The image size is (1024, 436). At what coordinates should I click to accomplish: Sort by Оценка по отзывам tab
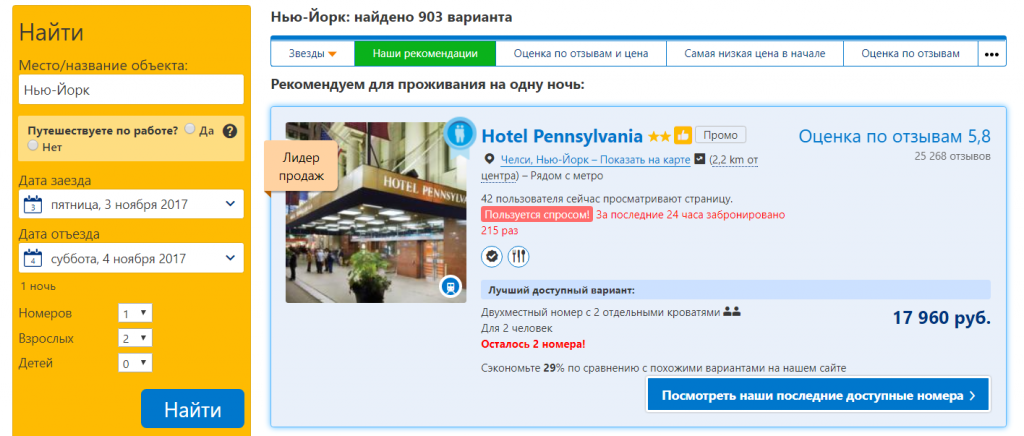(910, 54)
